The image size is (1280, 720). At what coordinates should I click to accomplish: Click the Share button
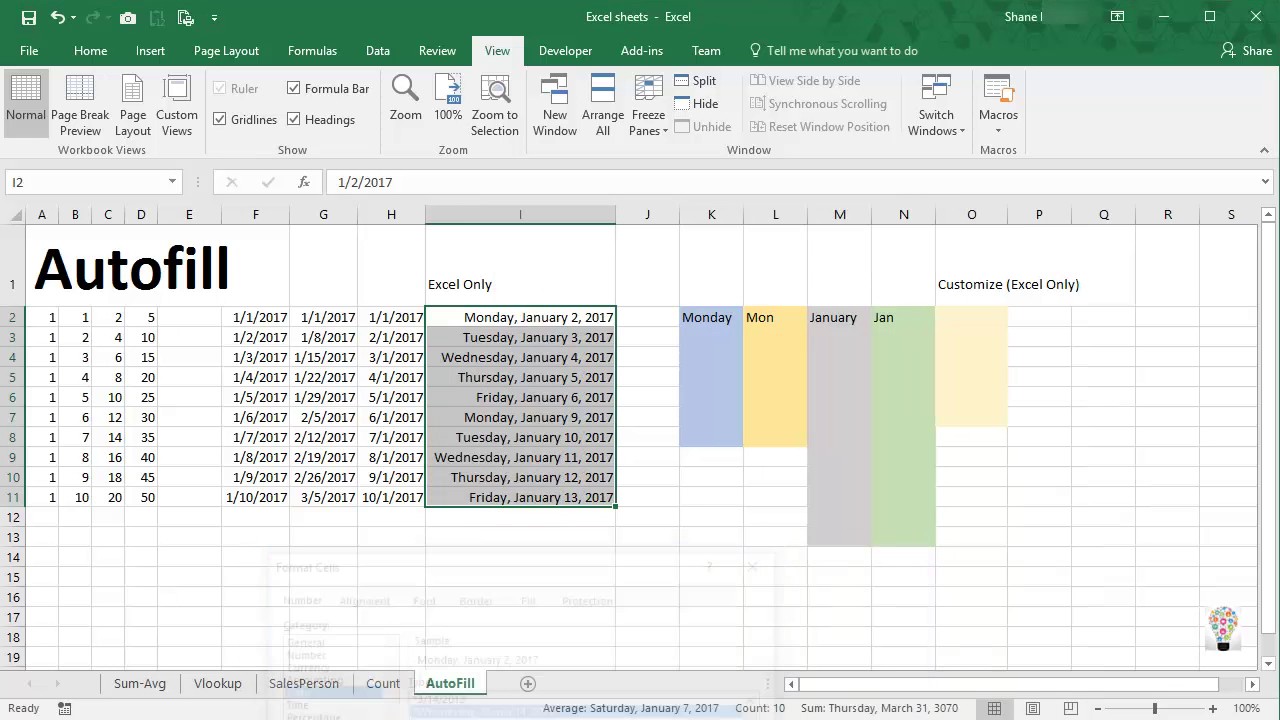tap(1246, 50)
